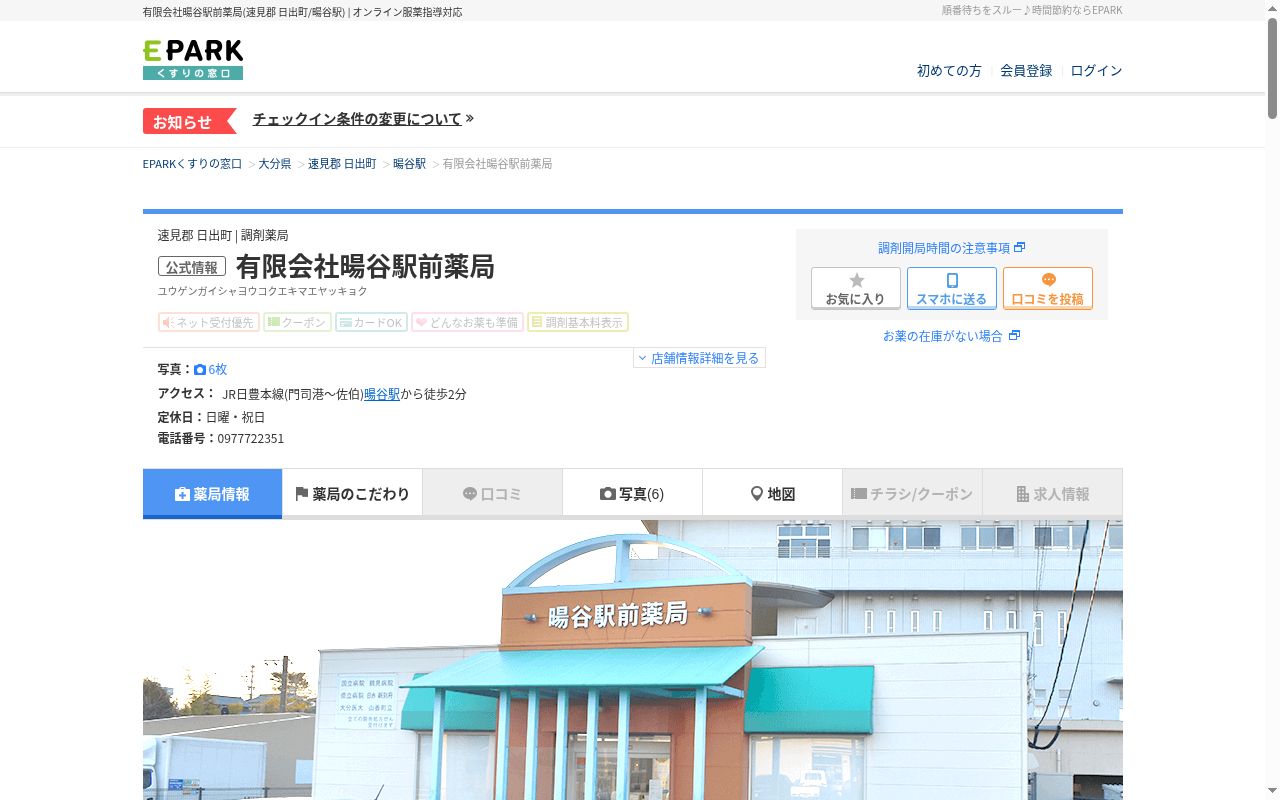Click the ログイン link
Image resolution: width=1280 pixels, height=800 pixels.
[1096, 71]
